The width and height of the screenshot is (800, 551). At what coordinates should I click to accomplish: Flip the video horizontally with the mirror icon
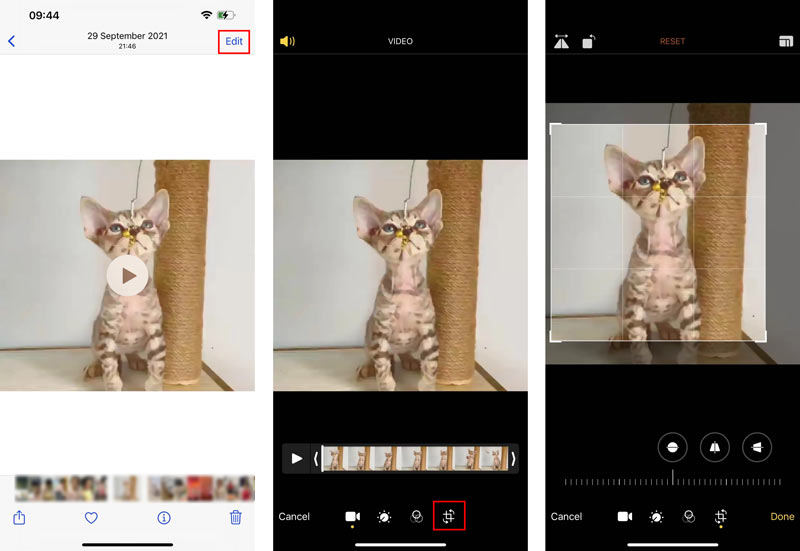tap(561, 41)
